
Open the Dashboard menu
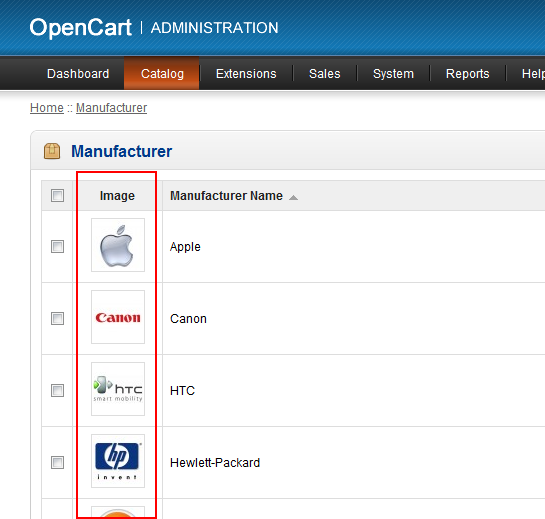click(x=78, y=74)
